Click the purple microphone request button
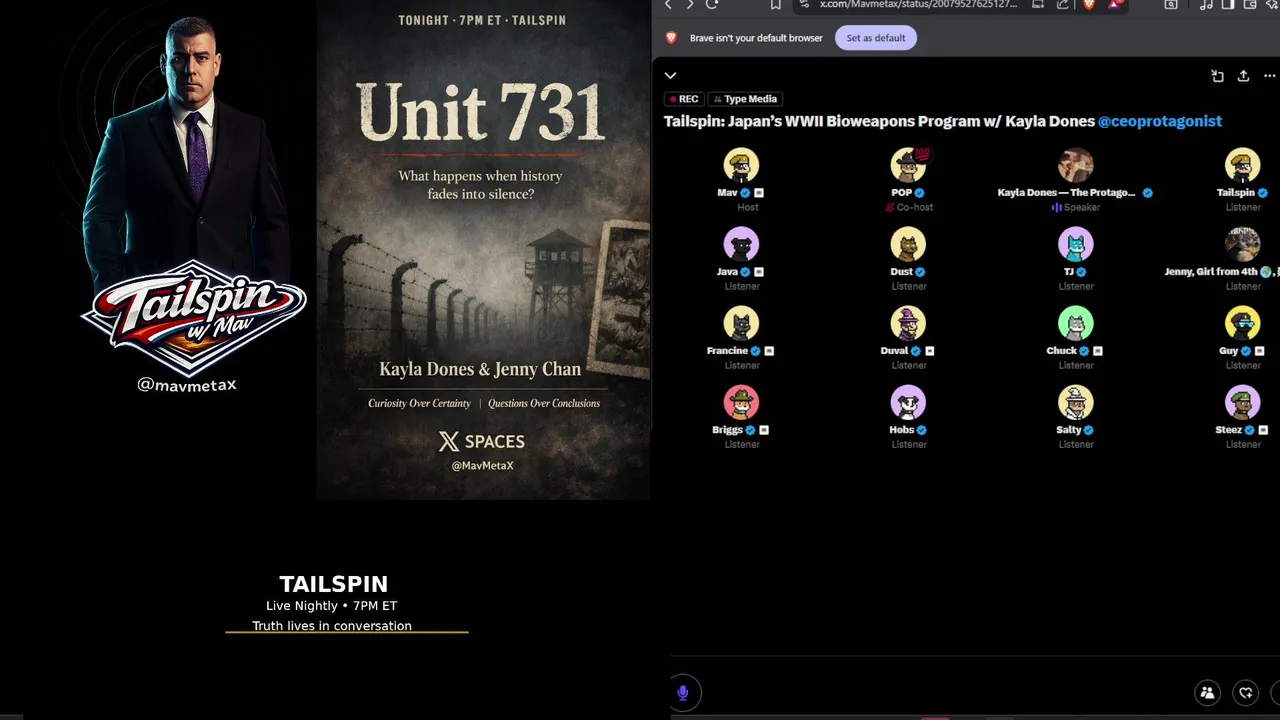 coord(683,692)
